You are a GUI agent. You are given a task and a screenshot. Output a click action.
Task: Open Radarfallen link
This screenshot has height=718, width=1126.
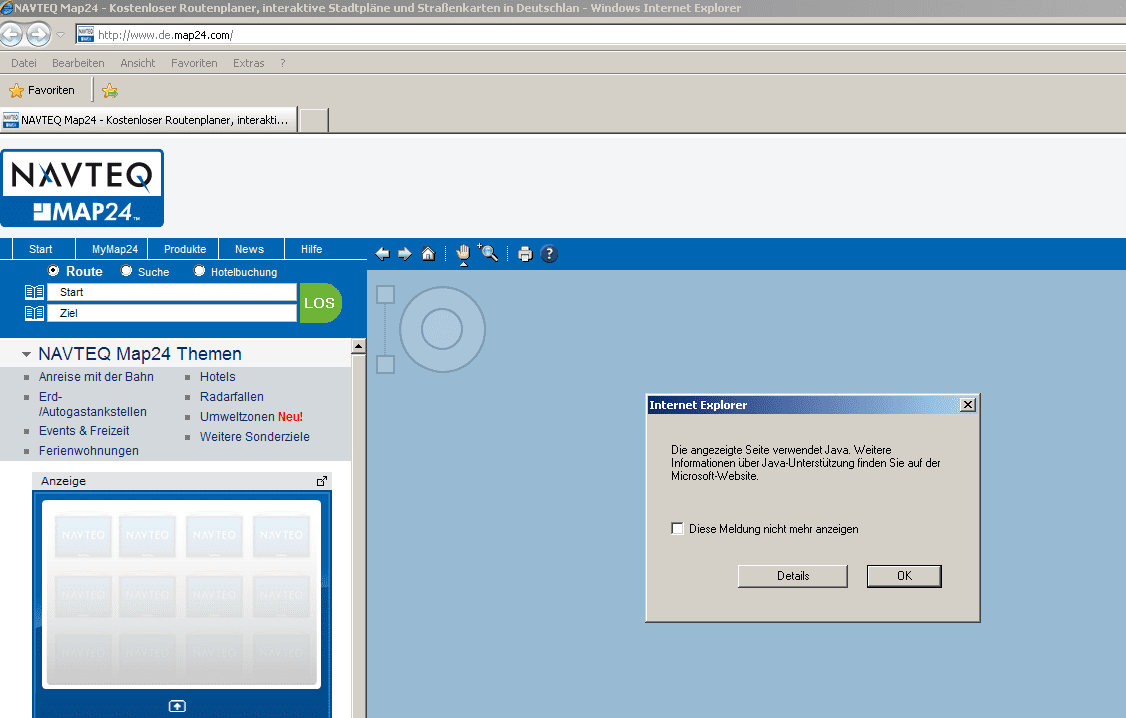click(232, 397)
